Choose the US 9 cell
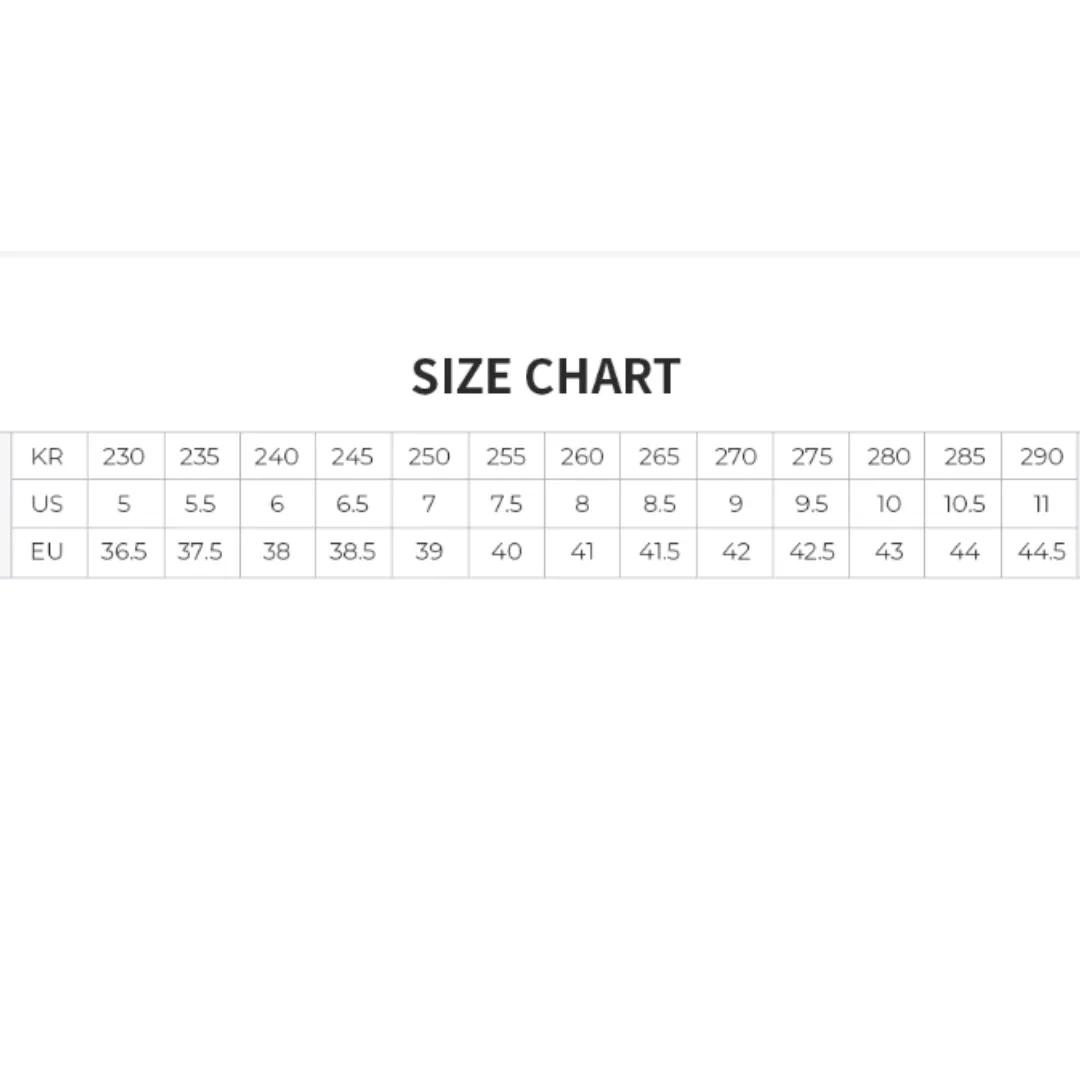Image resolution: width=1080 pixels, height=1080 pixels. (735, 503)
